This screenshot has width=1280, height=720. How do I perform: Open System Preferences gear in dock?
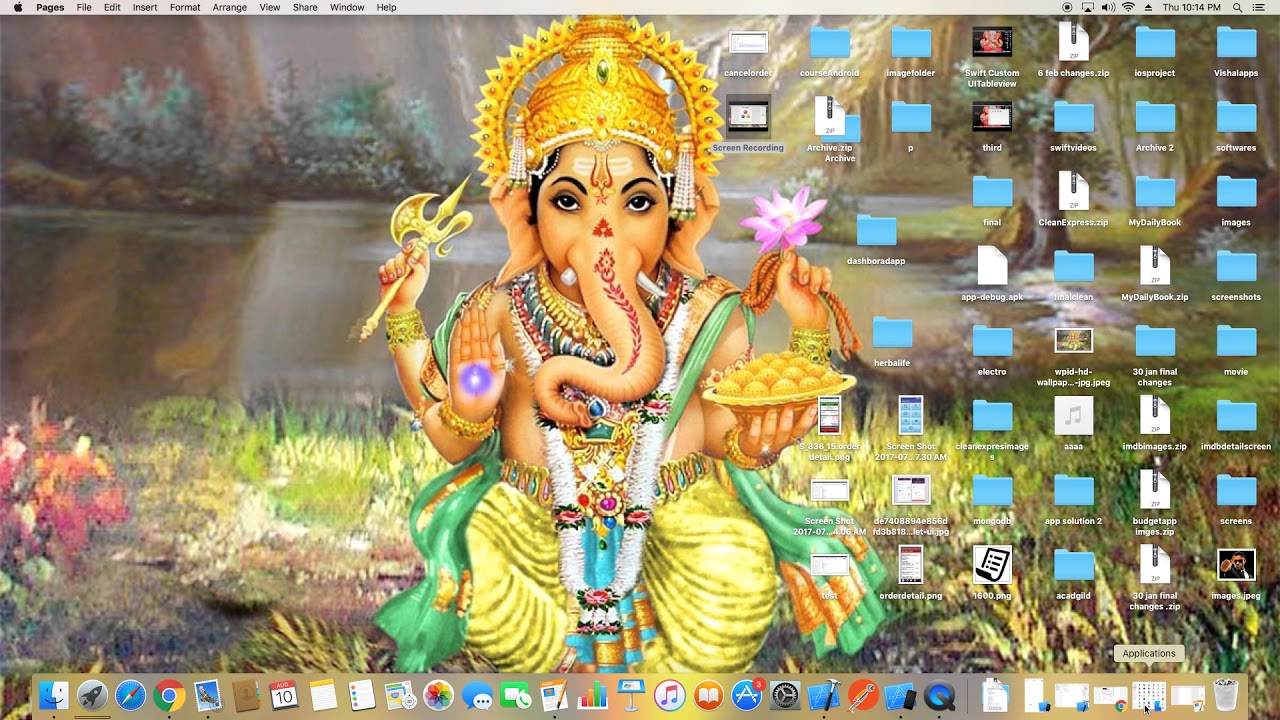tap(785, 695)
